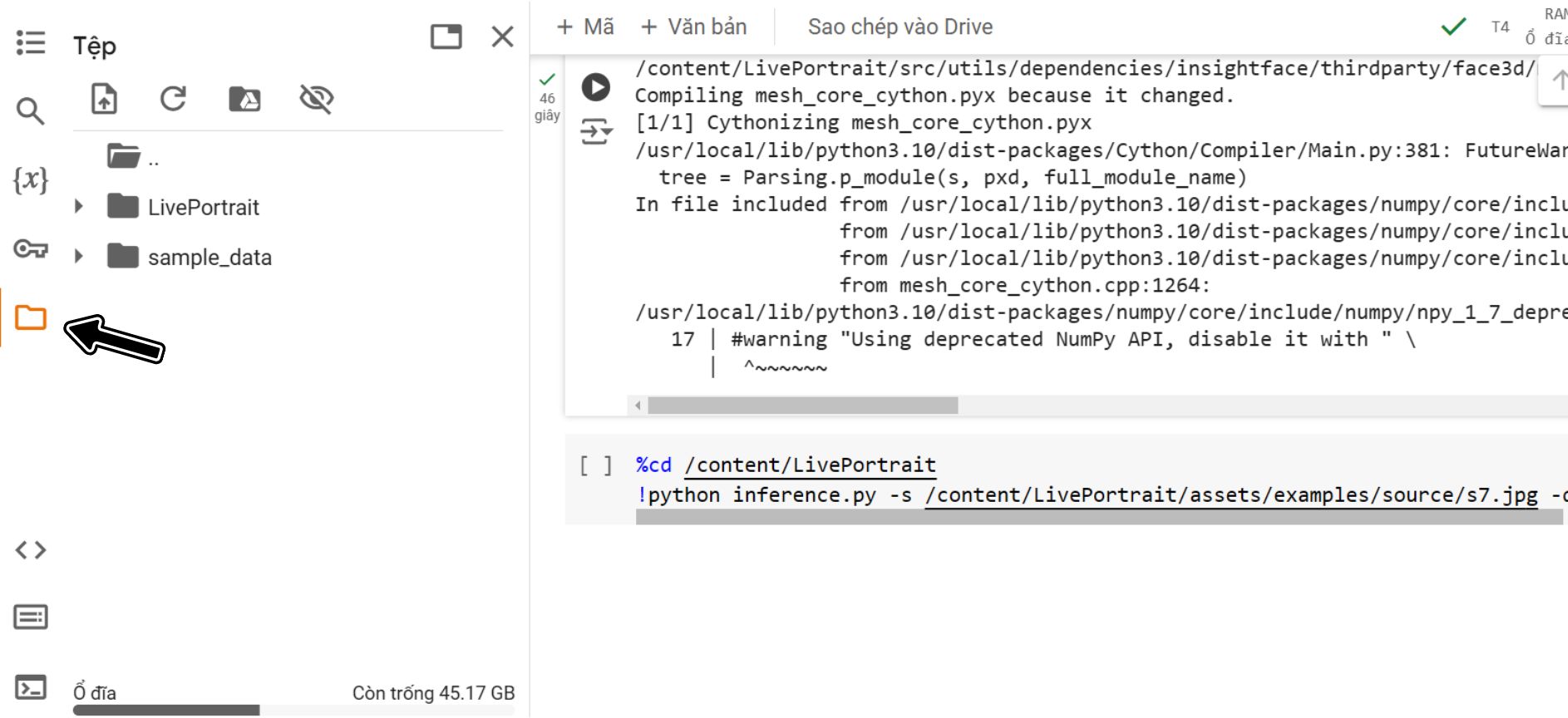Open the terminal icon
The image size is (1568, 718).
click(x=31, y=687)
